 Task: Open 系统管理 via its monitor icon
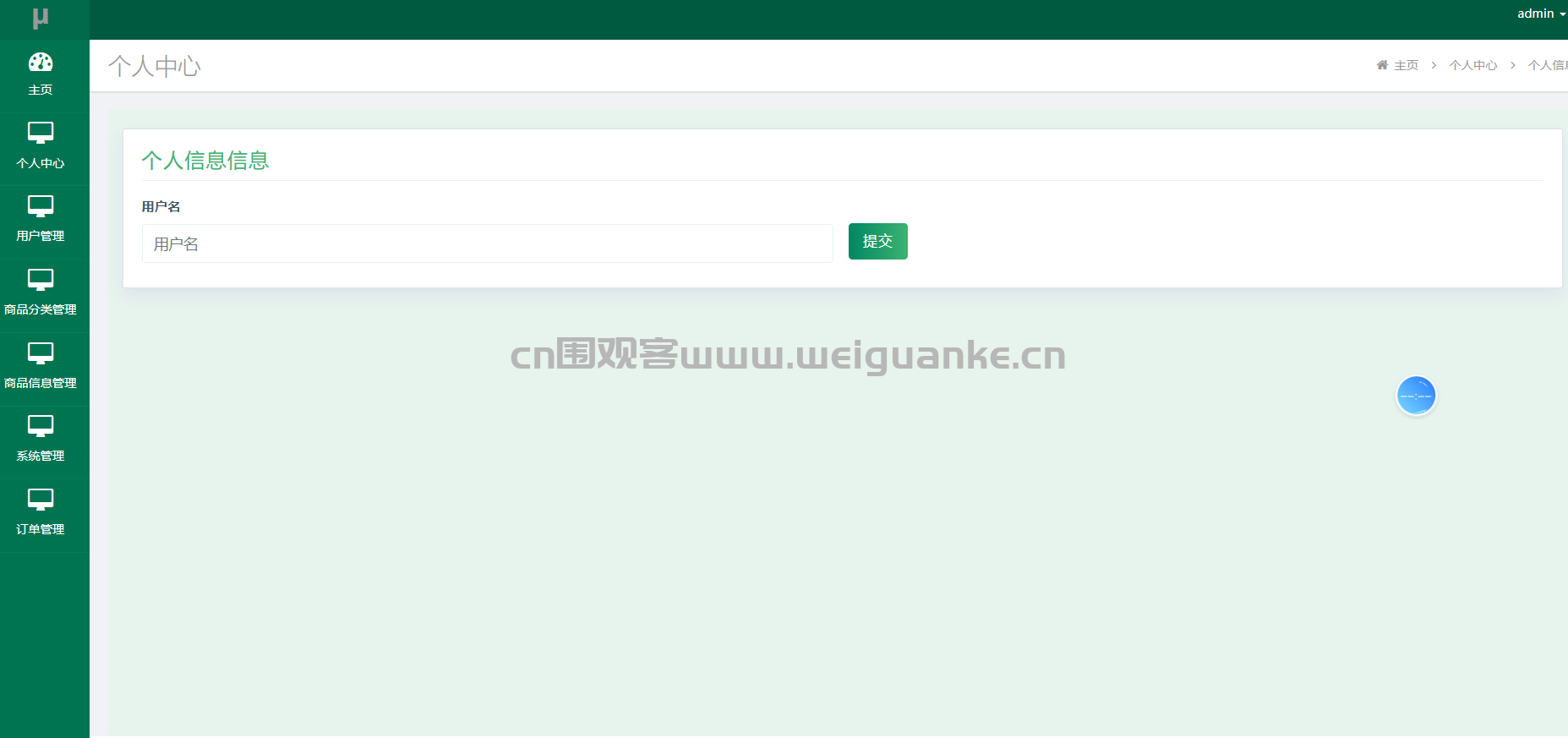coord(41,426)
